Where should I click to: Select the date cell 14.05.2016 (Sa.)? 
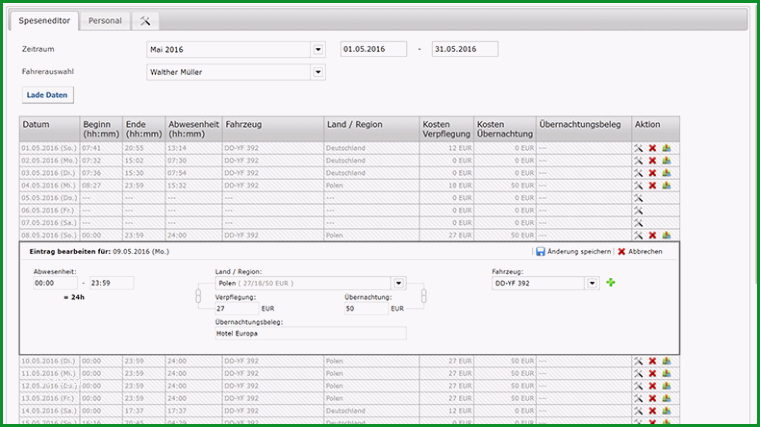tap(49, 411)
